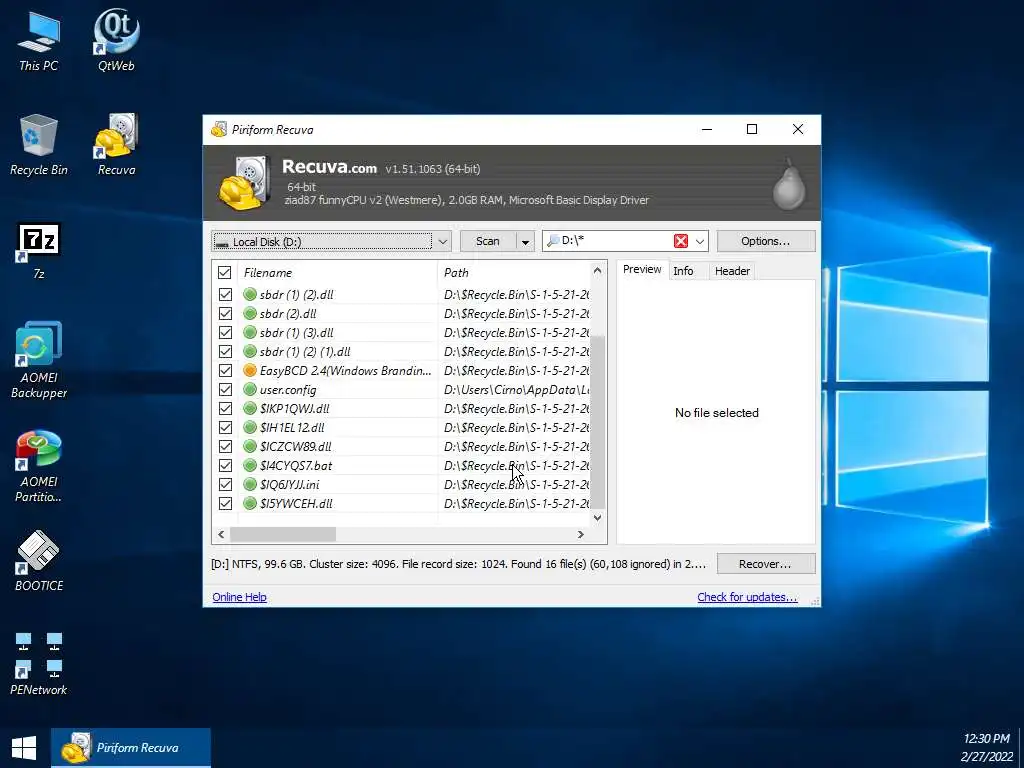Click the Recuva hard-hat logo in header
This screenshot has height=768, width=1024.
[244, 183]
